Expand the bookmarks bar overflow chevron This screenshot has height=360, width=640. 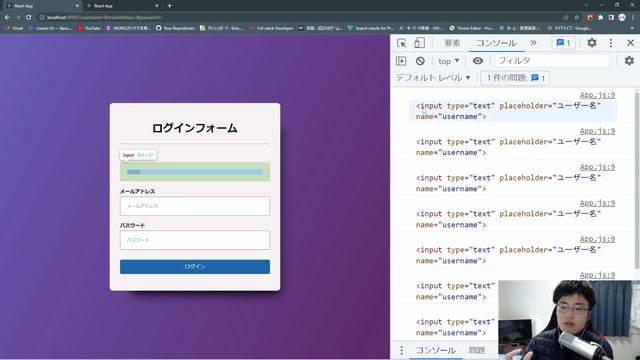633,28
